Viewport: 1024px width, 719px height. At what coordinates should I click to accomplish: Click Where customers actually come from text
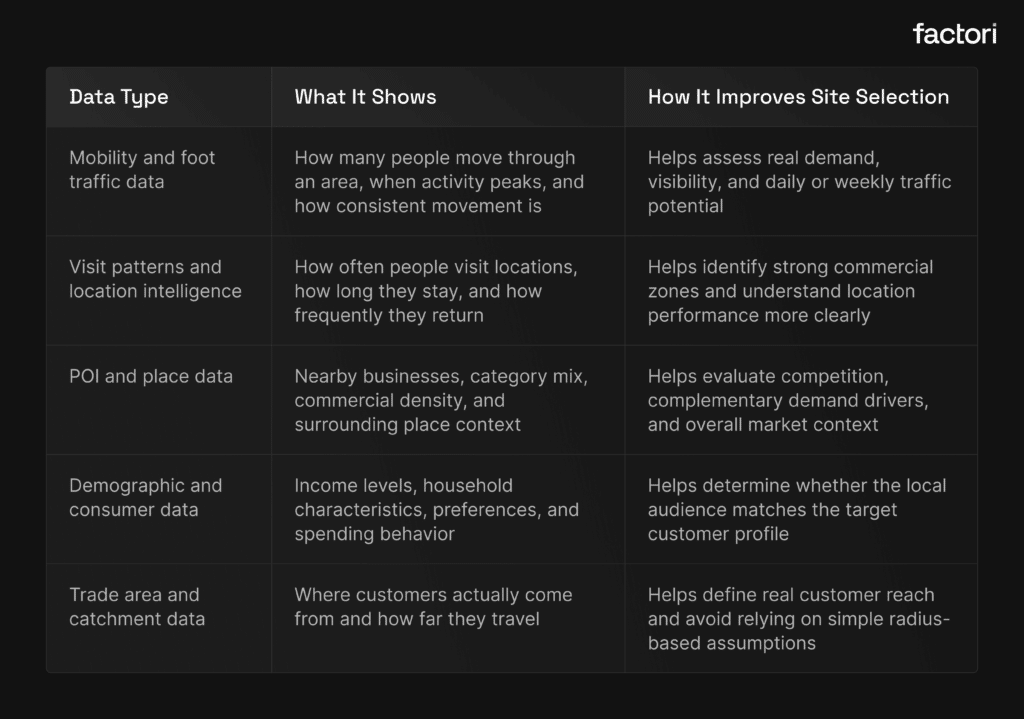coord(433,607)
